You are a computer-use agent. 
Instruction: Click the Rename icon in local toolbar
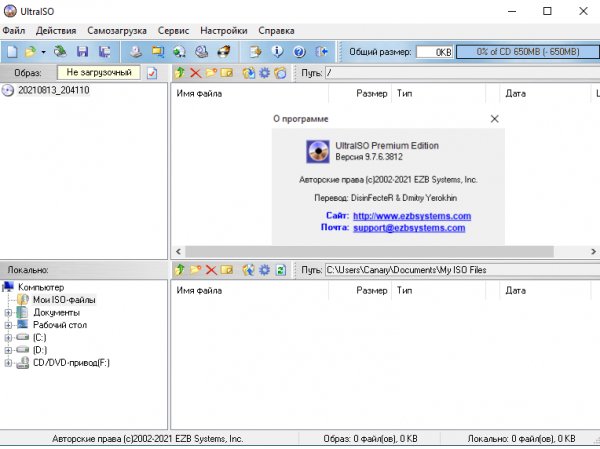coord(227,270)
